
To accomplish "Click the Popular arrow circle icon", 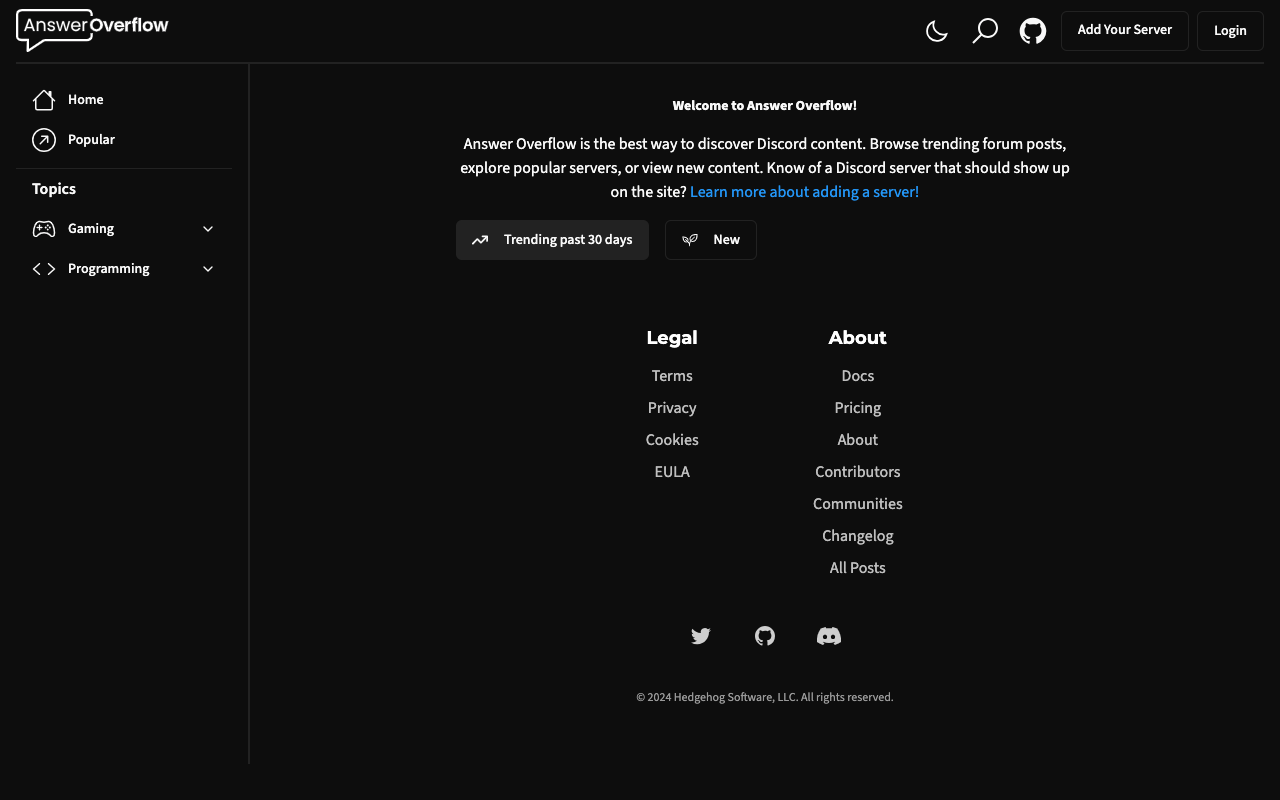I will pyautogui.click(x=44, y=140).
